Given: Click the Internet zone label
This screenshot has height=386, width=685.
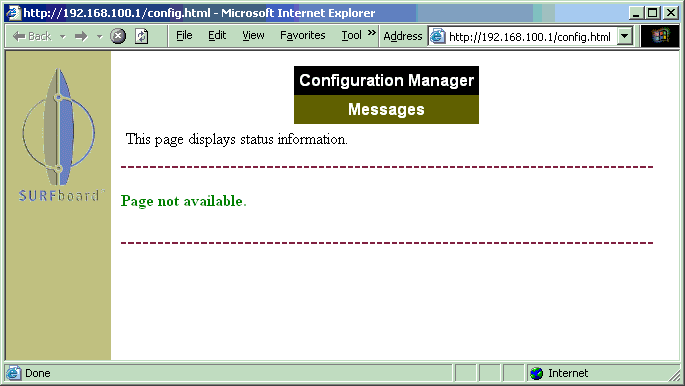Looking at the screenshot, I should [568, 373].
